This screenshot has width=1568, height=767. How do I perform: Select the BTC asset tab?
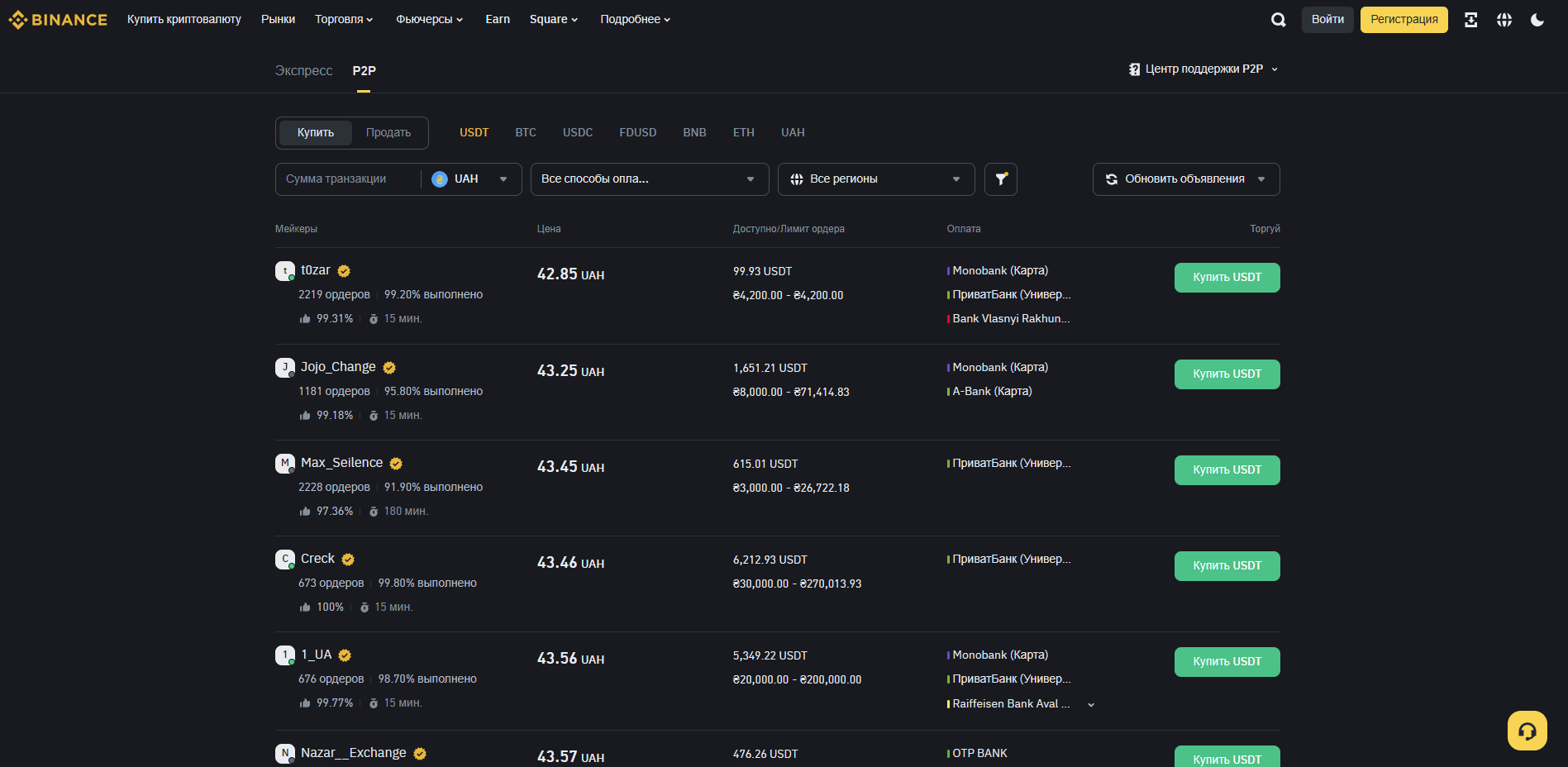pyautogui.click(x=526, y=132)
